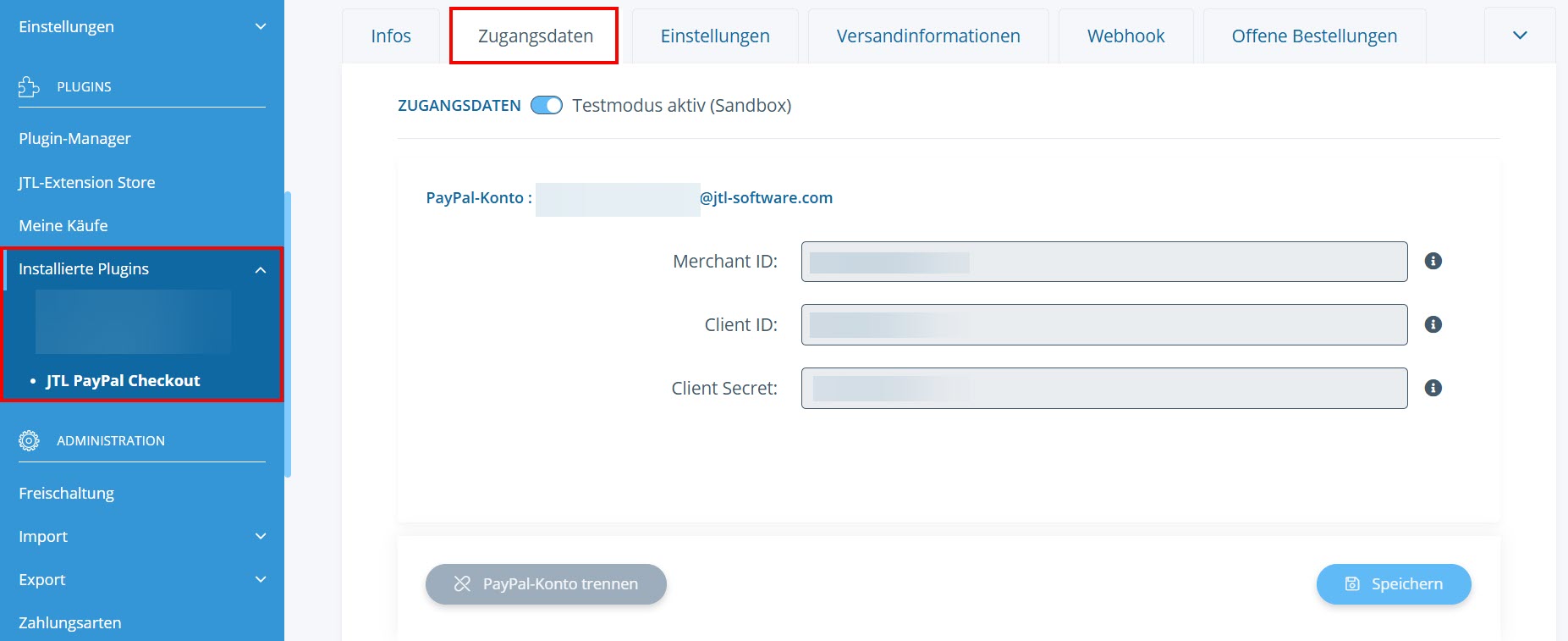Select JTL PayPal Checkout plugin entry
This screenshot has height=641, width=1568.
coord(123,380)
